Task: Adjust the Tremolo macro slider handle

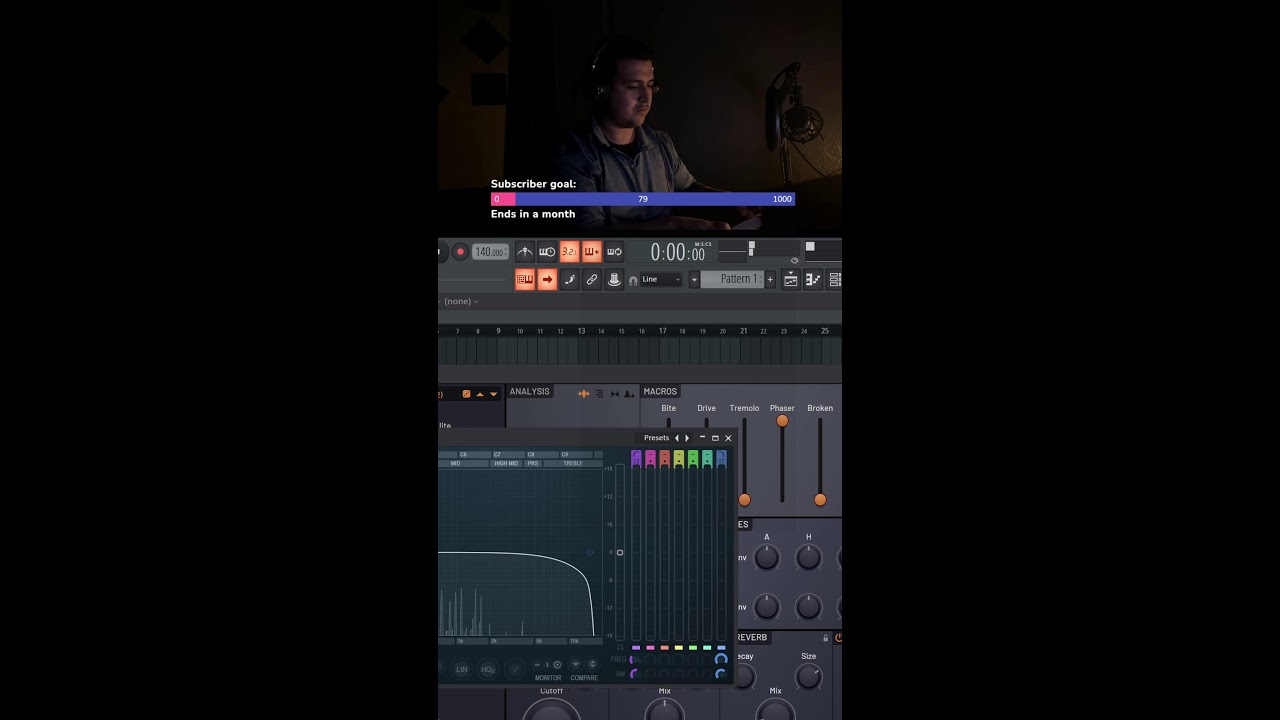Action: [x=744, y=499]
